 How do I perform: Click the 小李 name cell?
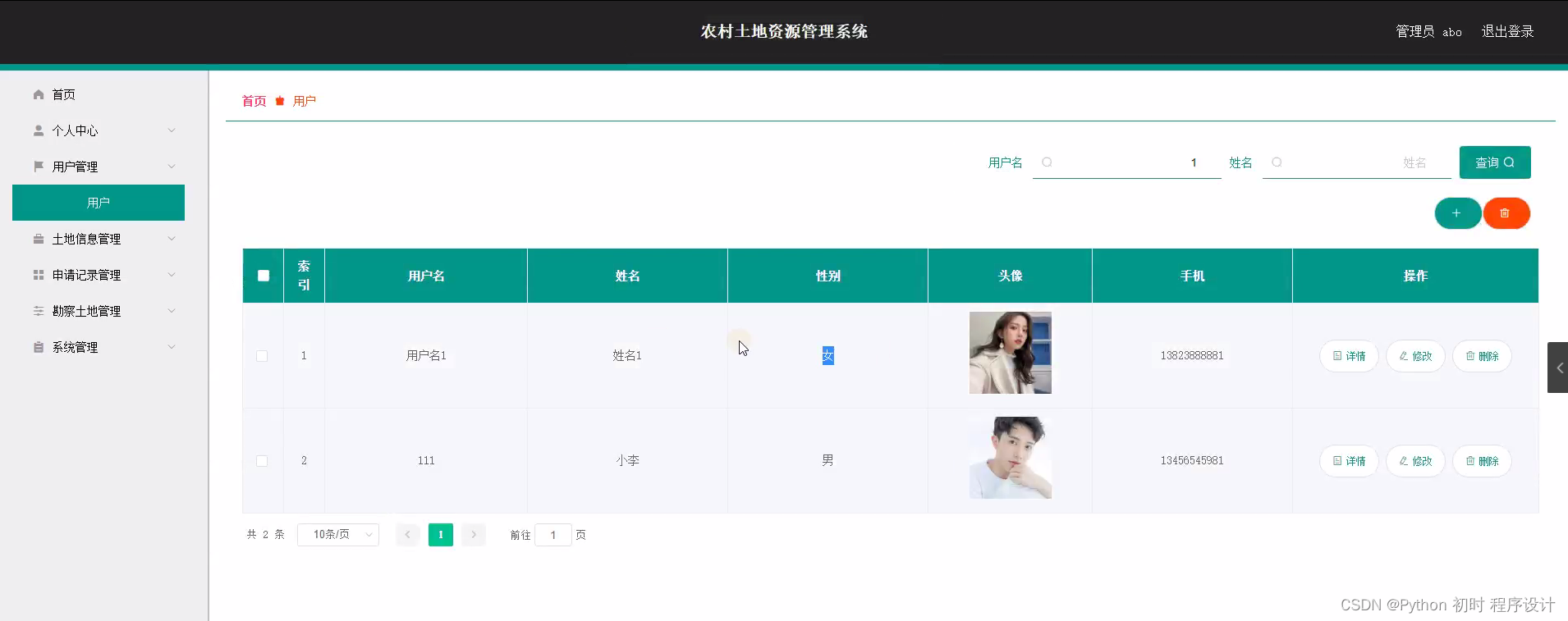point(627,461)
